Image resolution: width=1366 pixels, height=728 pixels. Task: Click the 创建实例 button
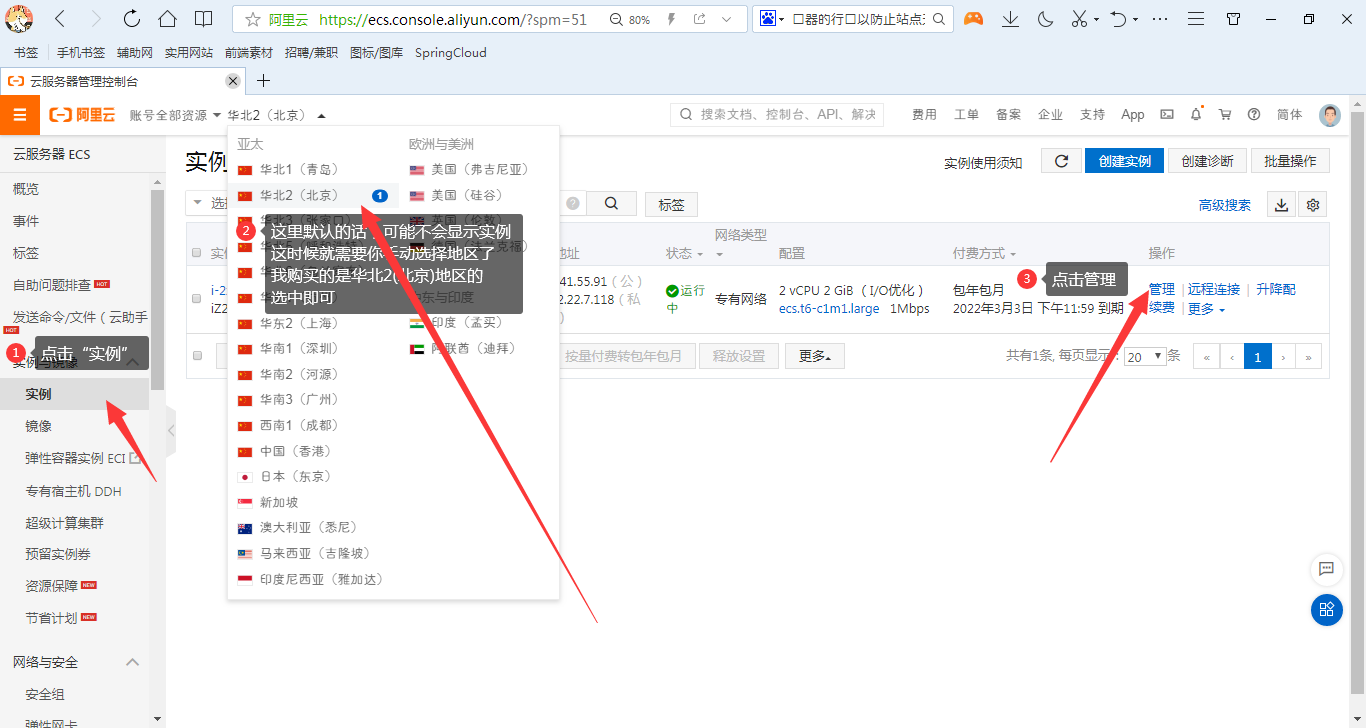tap(1124, 161)
